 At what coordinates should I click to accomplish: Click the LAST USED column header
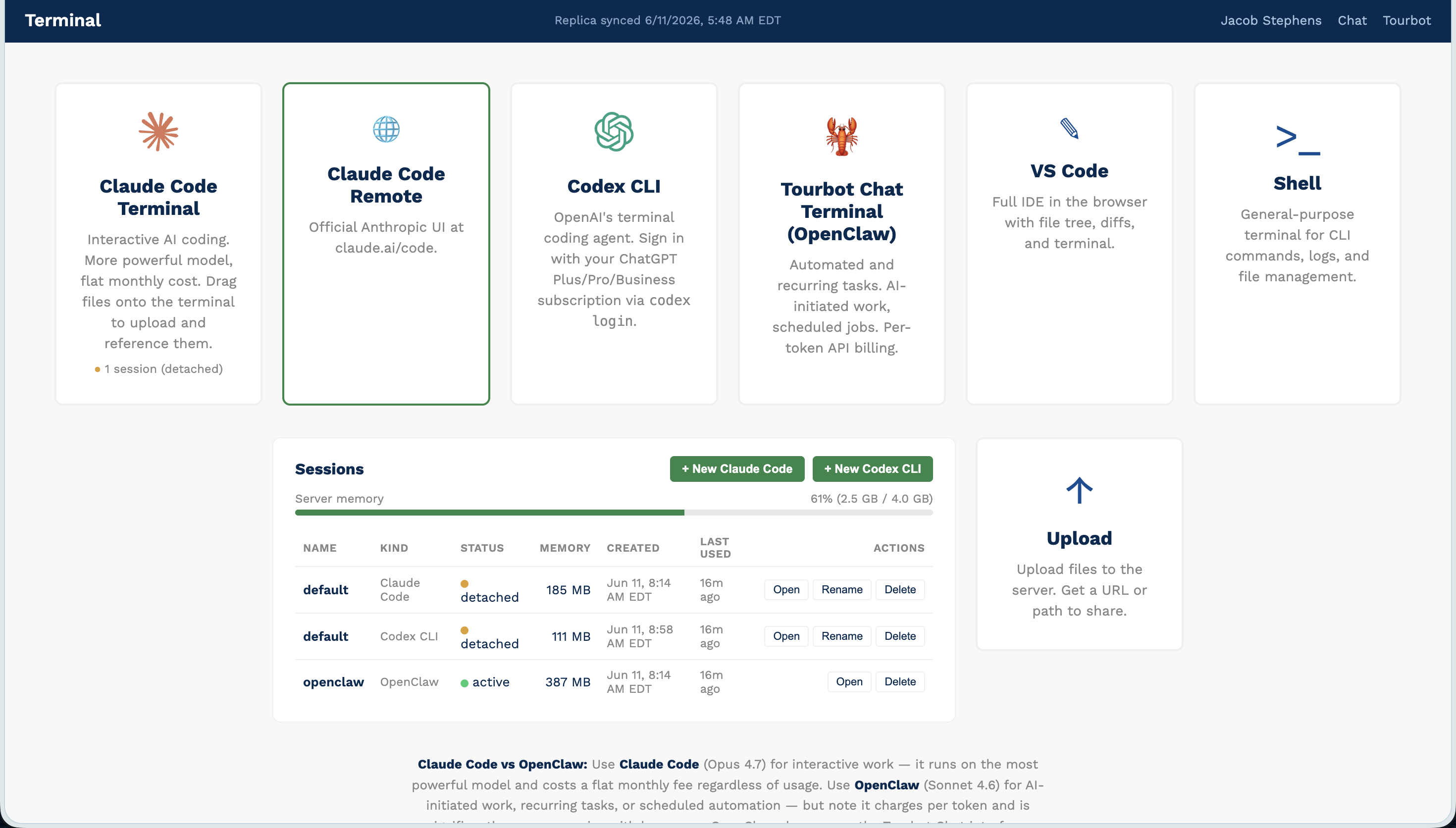point(715,548)
